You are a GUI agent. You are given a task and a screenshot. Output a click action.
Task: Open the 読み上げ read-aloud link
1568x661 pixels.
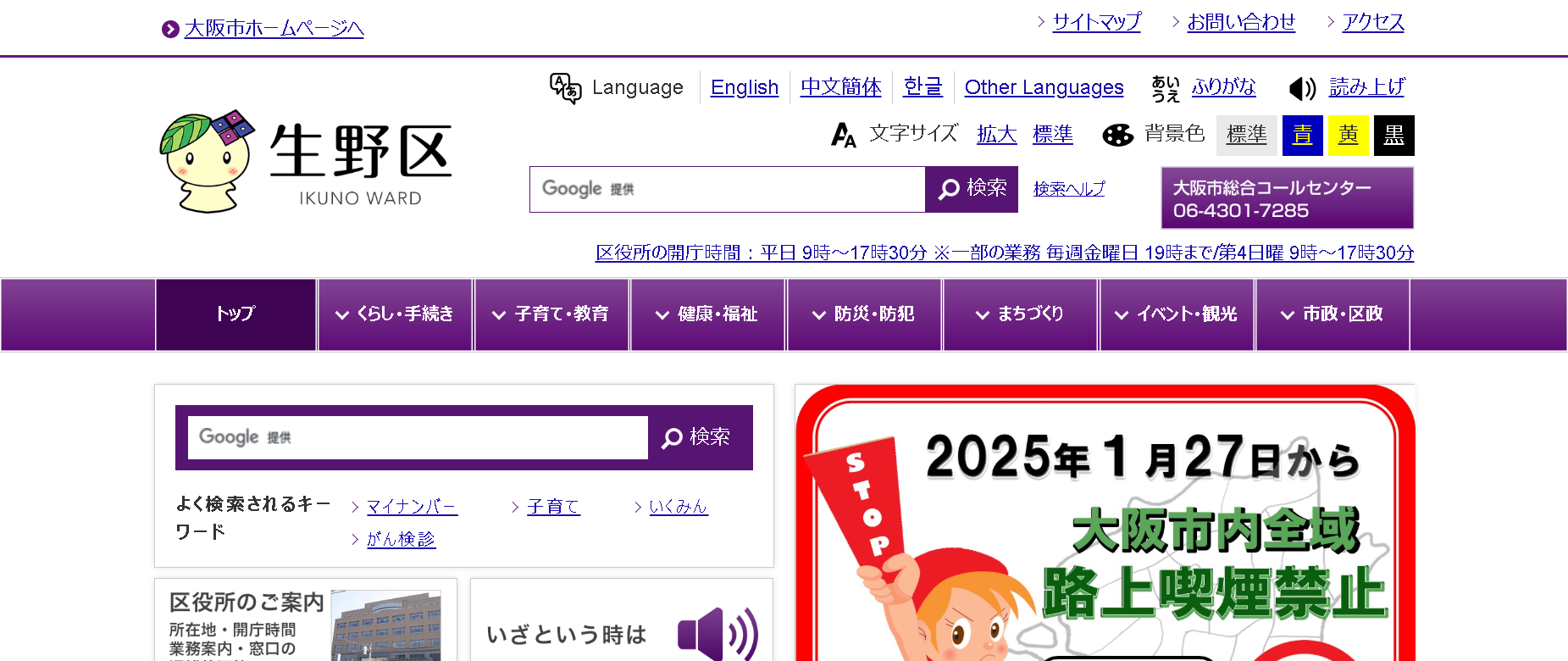pyautogui.click(x=1366, y=86)
